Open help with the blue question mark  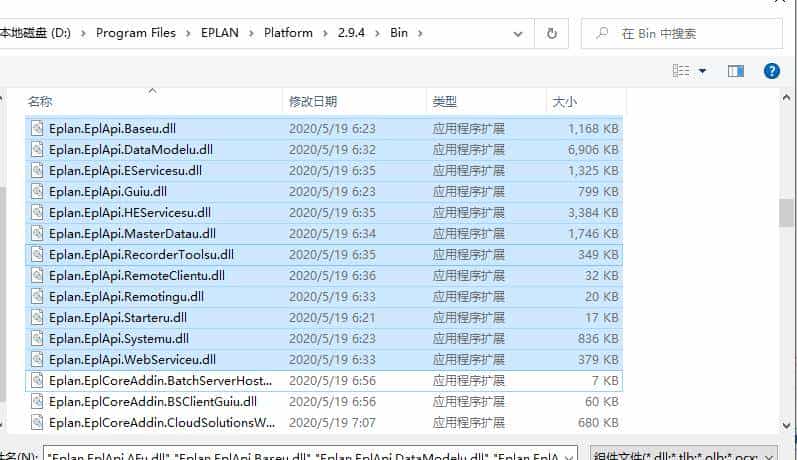[x=772, y=71]
